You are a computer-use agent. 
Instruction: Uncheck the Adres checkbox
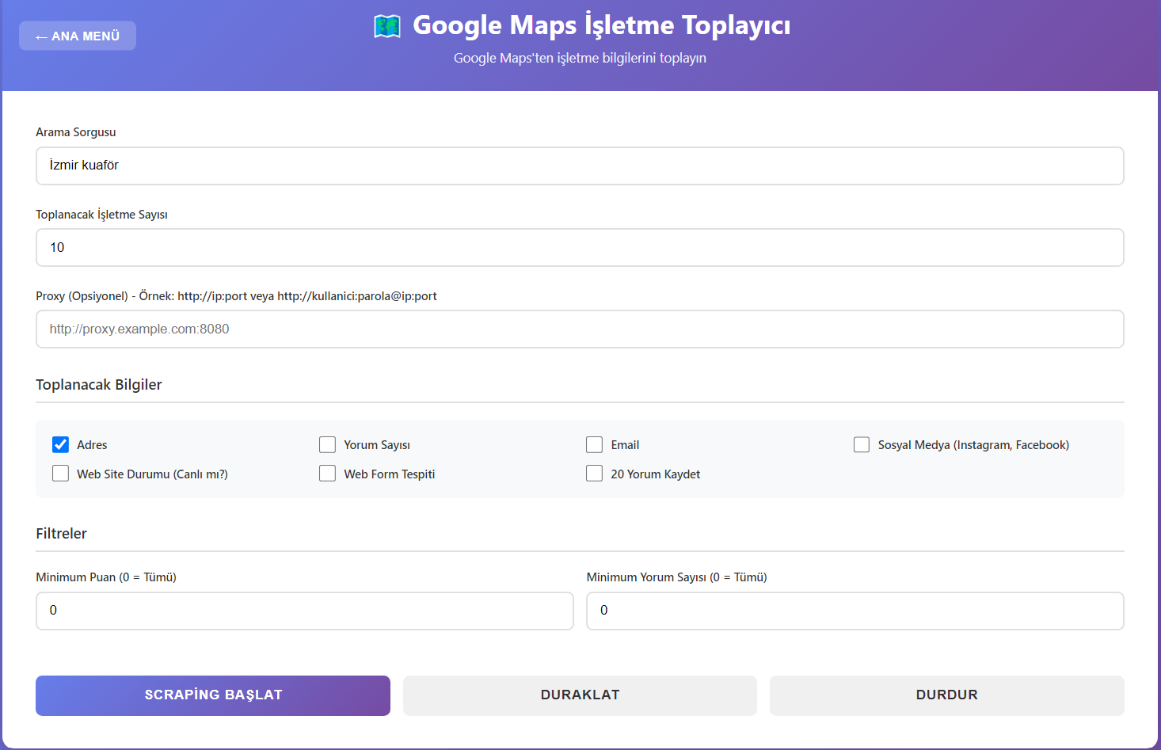[61, 444]
